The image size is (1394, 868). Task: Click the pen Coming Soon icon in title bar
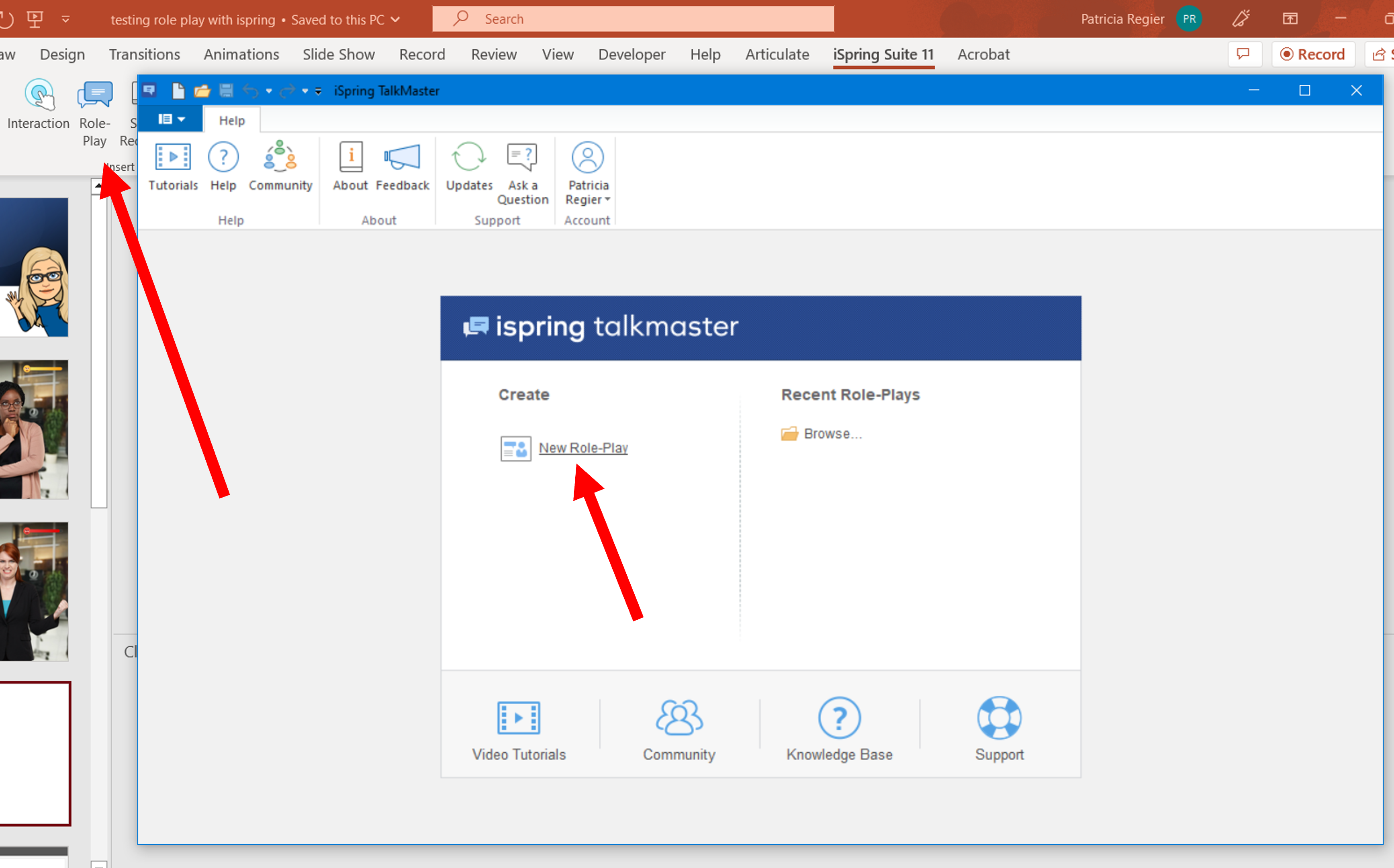pyautogui.click(x=1241, y=19)
